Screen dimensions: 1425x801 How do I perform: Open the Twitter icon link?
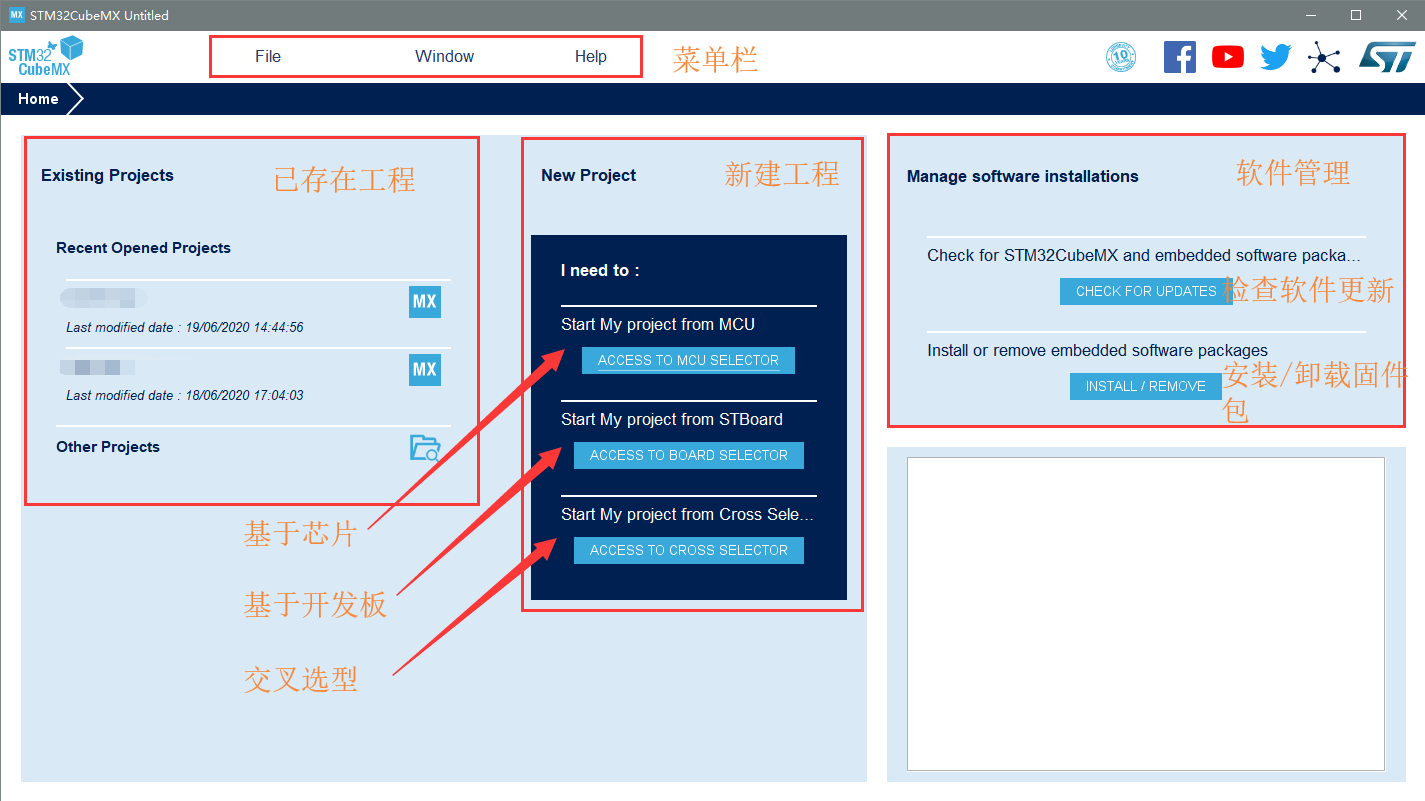pyautogui.click(x=1276, y=57)
